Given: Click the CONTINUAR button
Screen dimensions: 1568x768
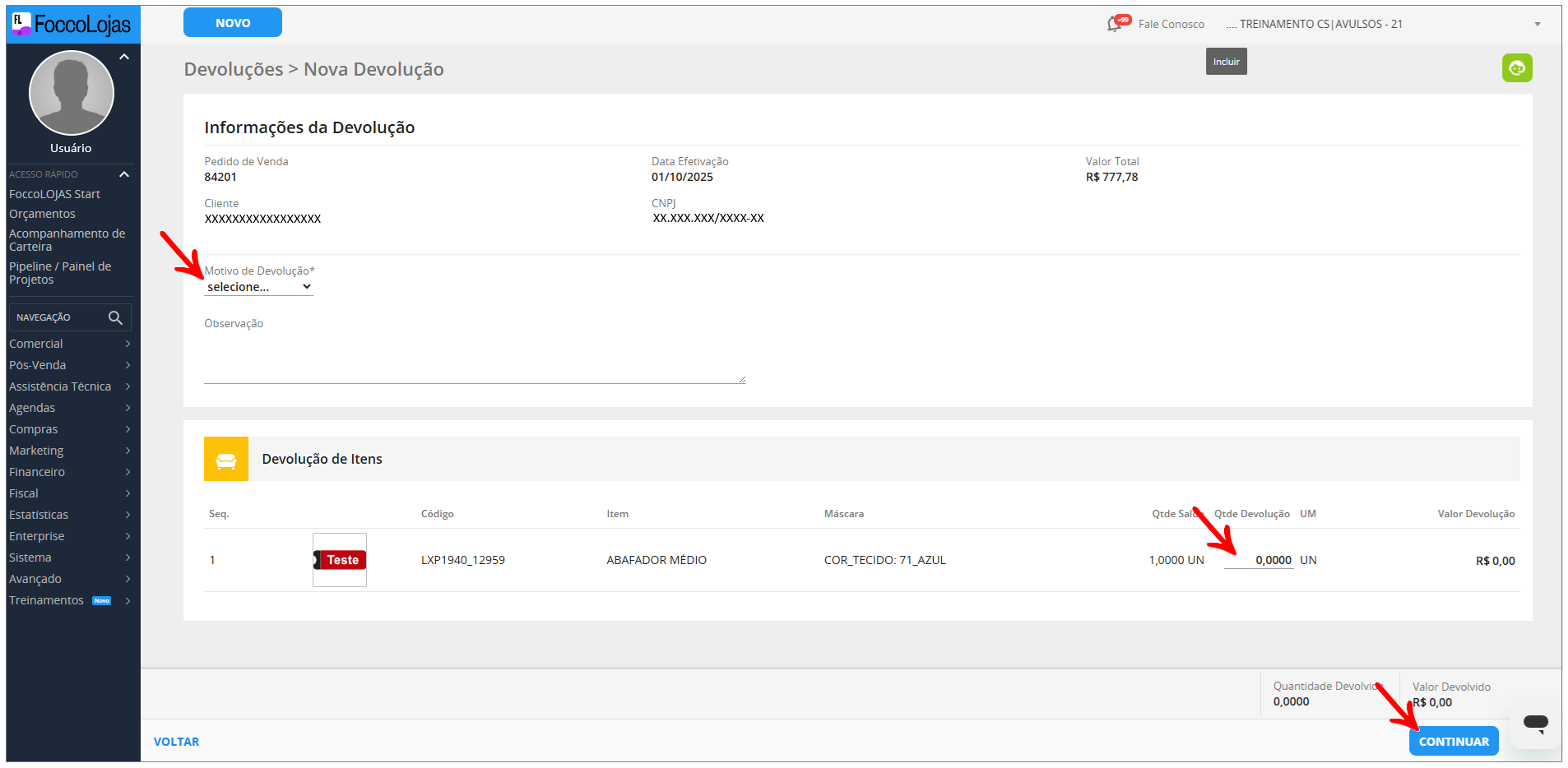Looking at the screenshot, I should tap(1453, 742).
